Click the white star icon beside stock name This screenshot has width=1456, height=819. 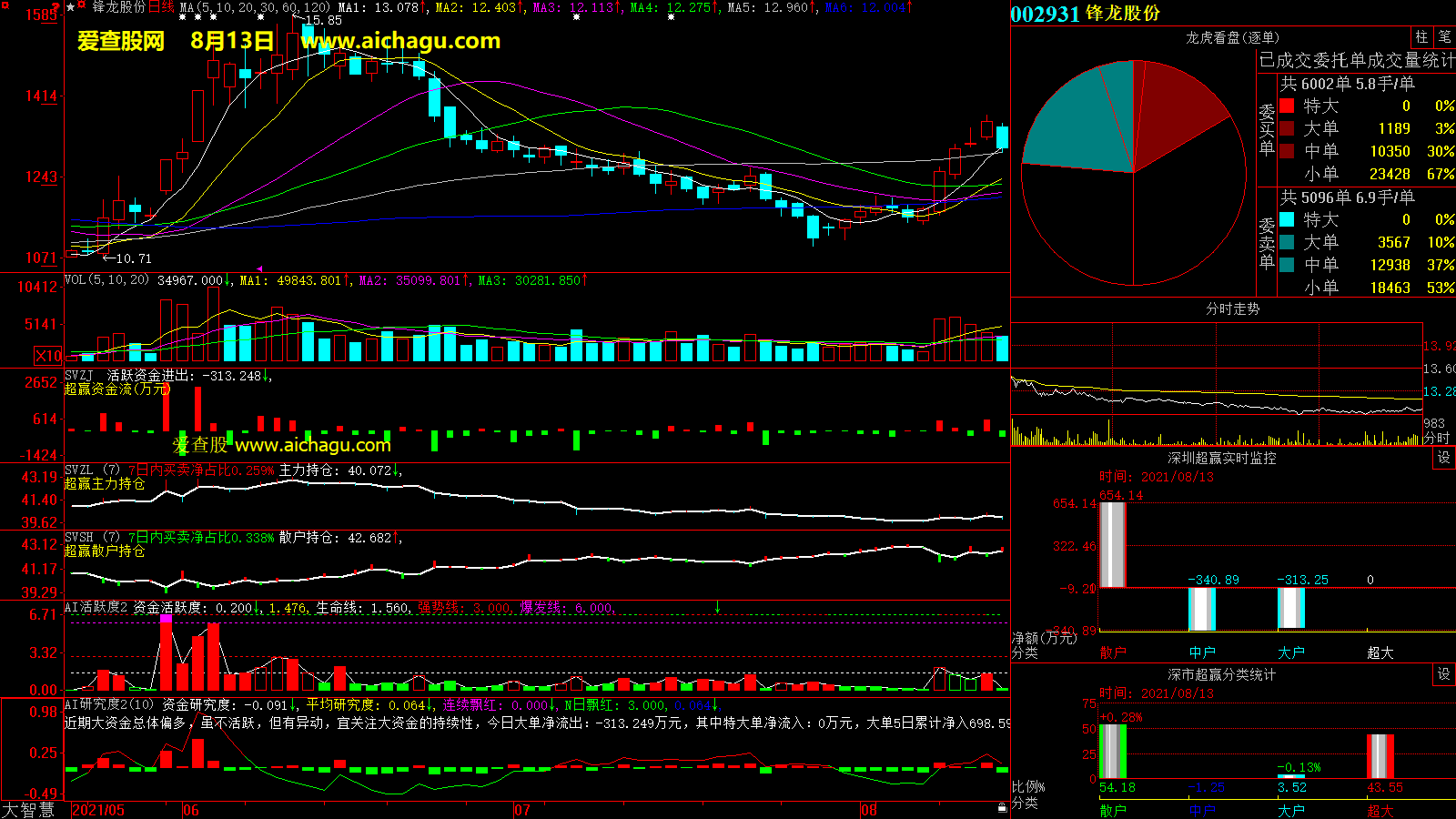click(71, 7)
